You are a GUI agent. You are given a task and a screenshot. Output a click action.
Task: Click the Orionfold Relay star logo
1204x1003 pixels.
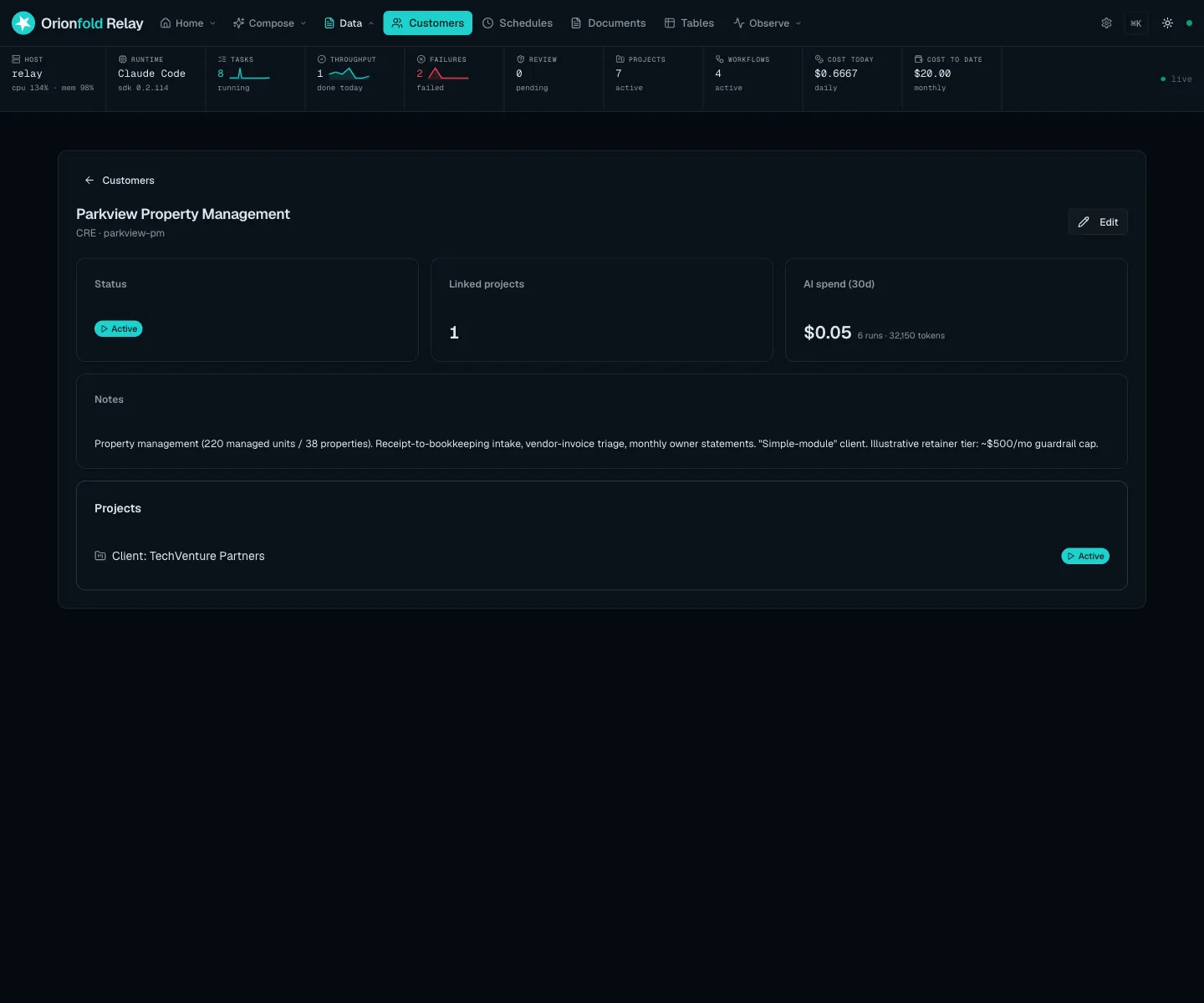click(23, 23)
